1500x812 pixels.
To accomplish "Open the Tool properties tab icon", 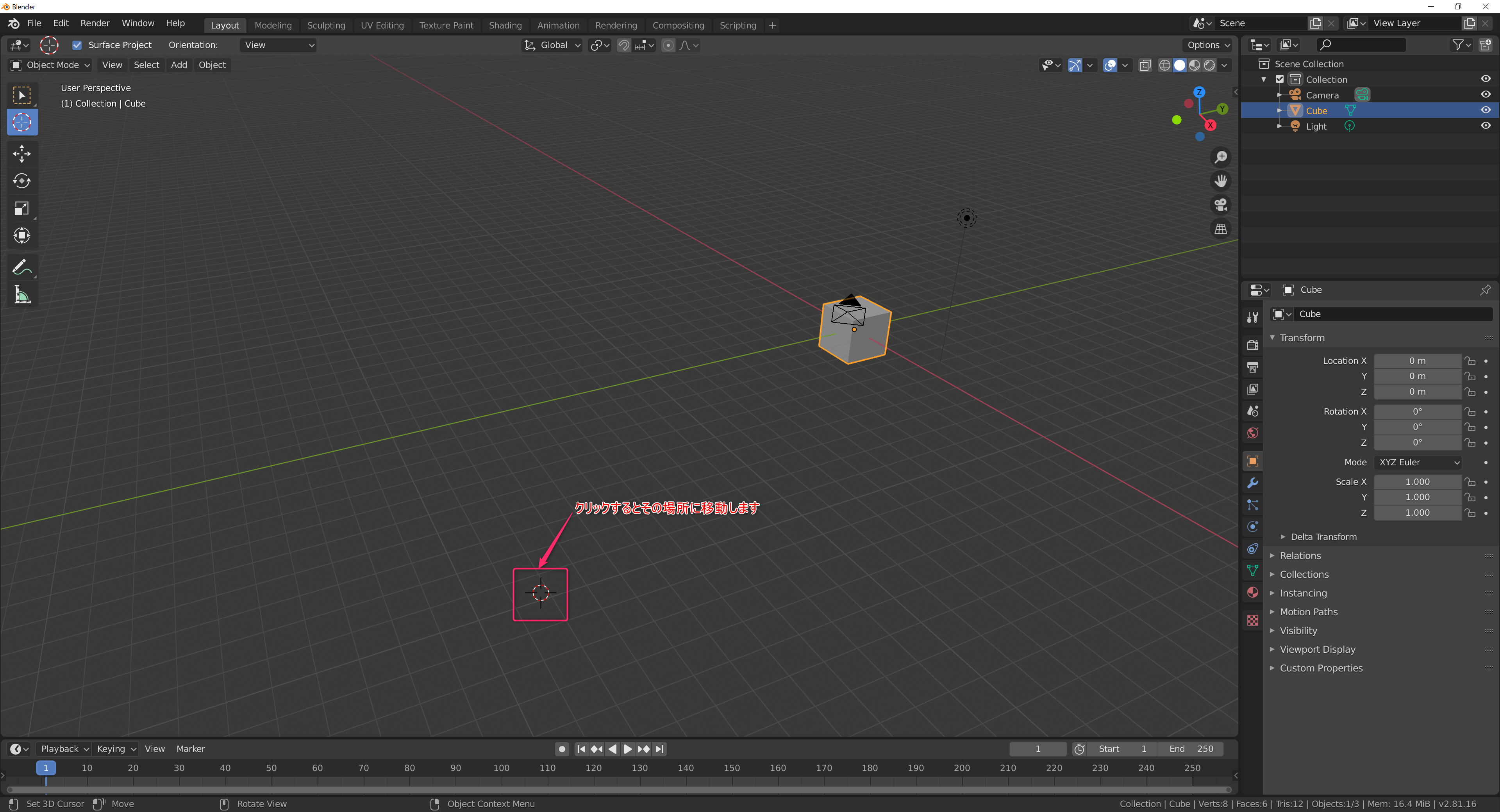I will (x=1252, y=317).
